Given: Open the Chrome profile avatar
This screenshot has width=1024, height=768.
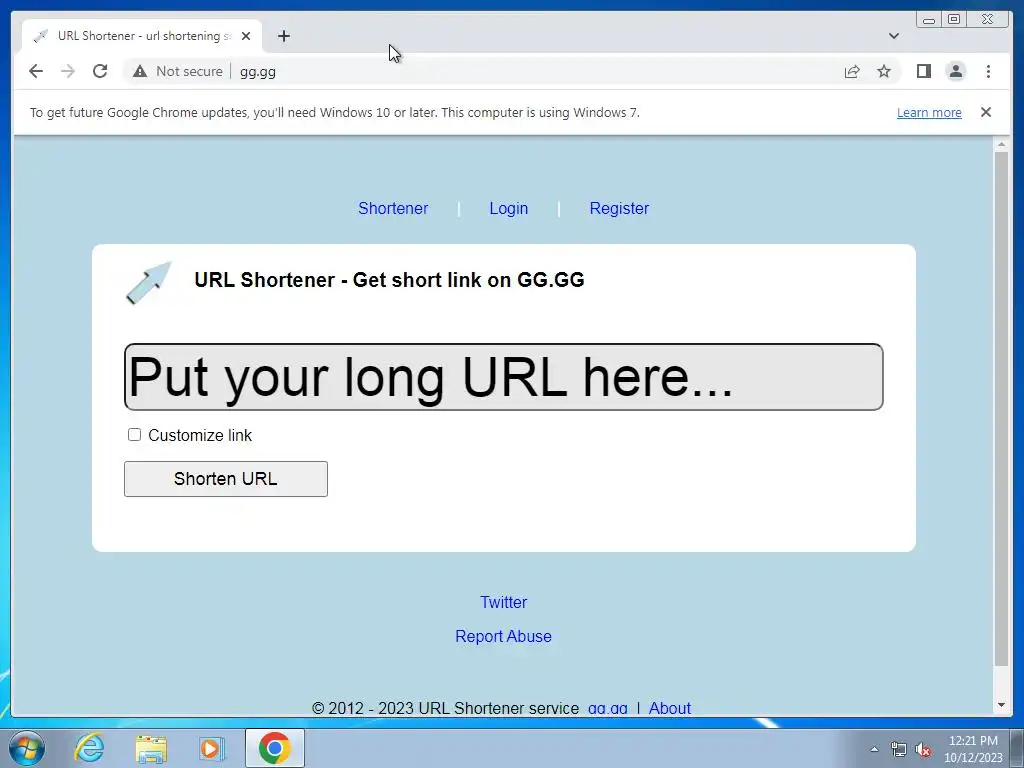Looking at the screenshot, I should tap(955, 71).
